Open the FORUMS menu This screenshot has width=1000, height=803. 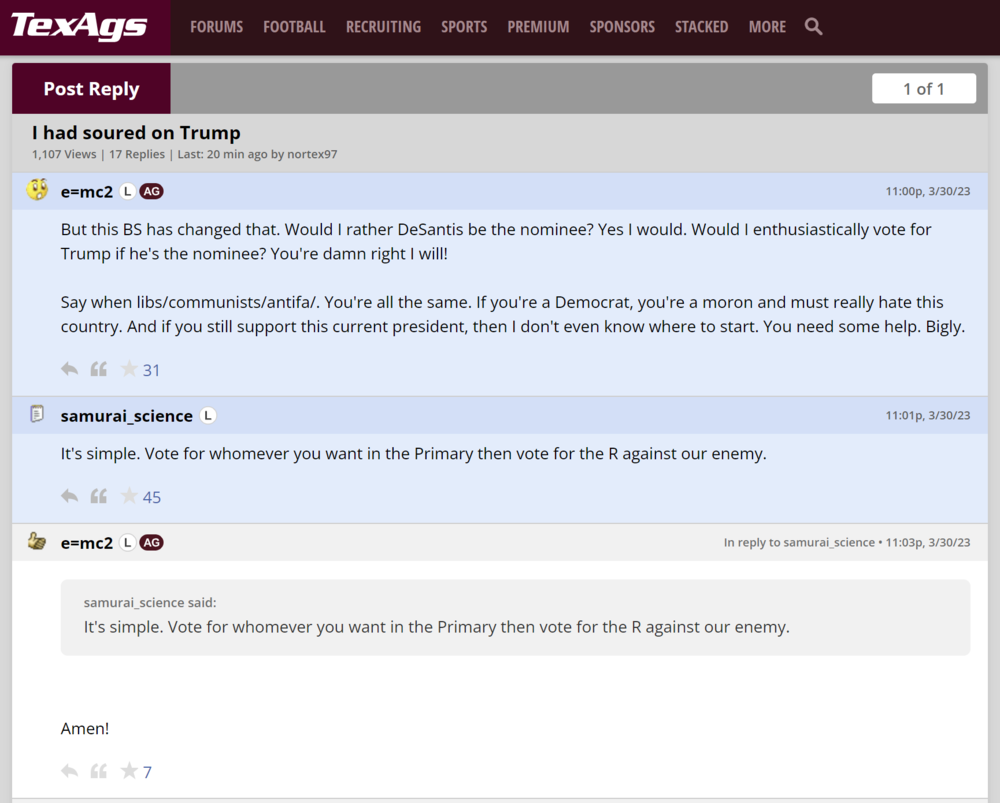pyautogui.click(x=216, y=27)
